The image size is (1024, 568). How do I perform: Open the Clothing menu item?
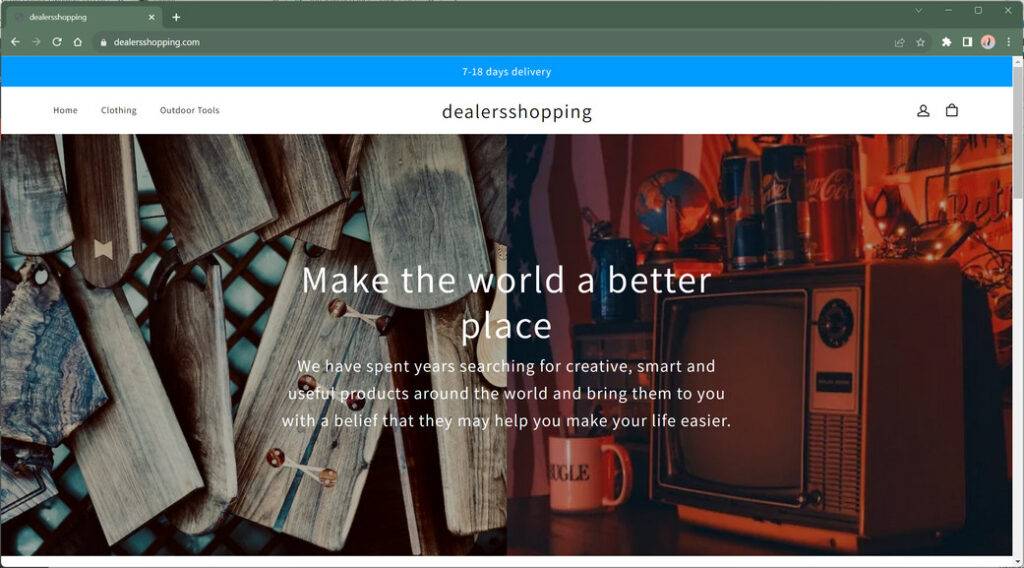(119, 110)
